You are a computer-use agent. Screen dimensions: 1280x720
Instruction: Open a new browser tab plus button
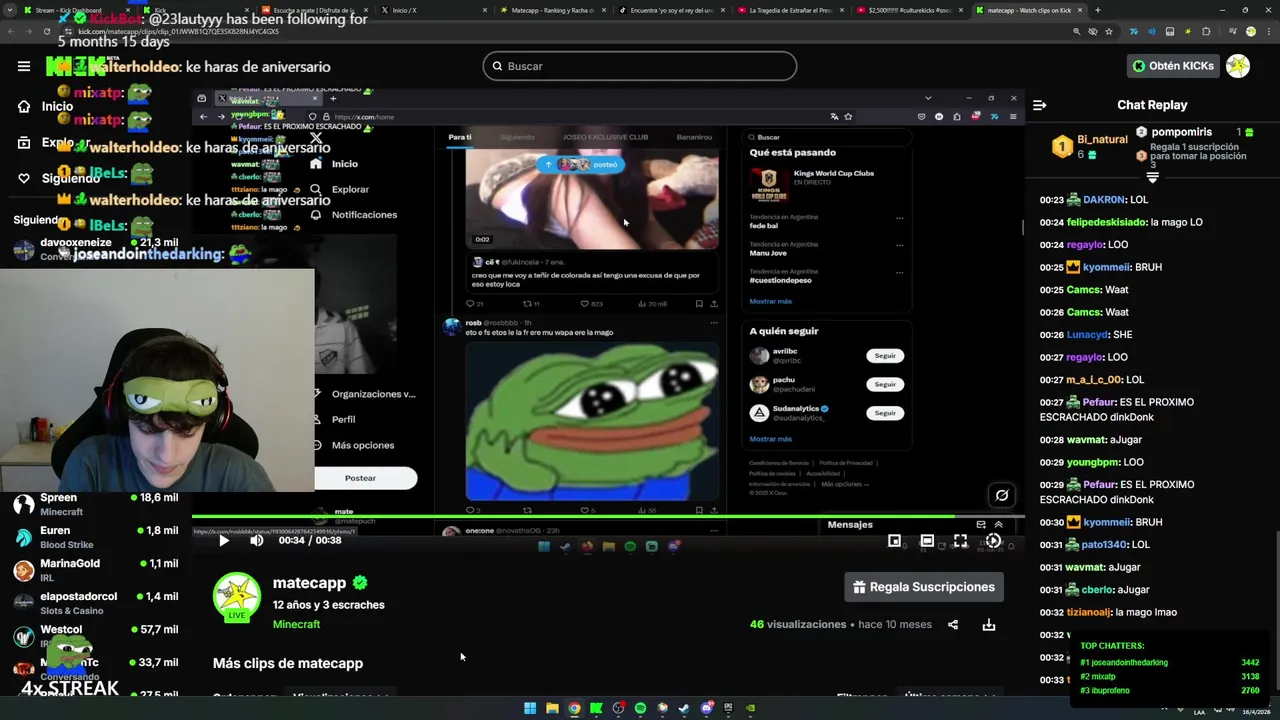click(x=1098, y=10)
